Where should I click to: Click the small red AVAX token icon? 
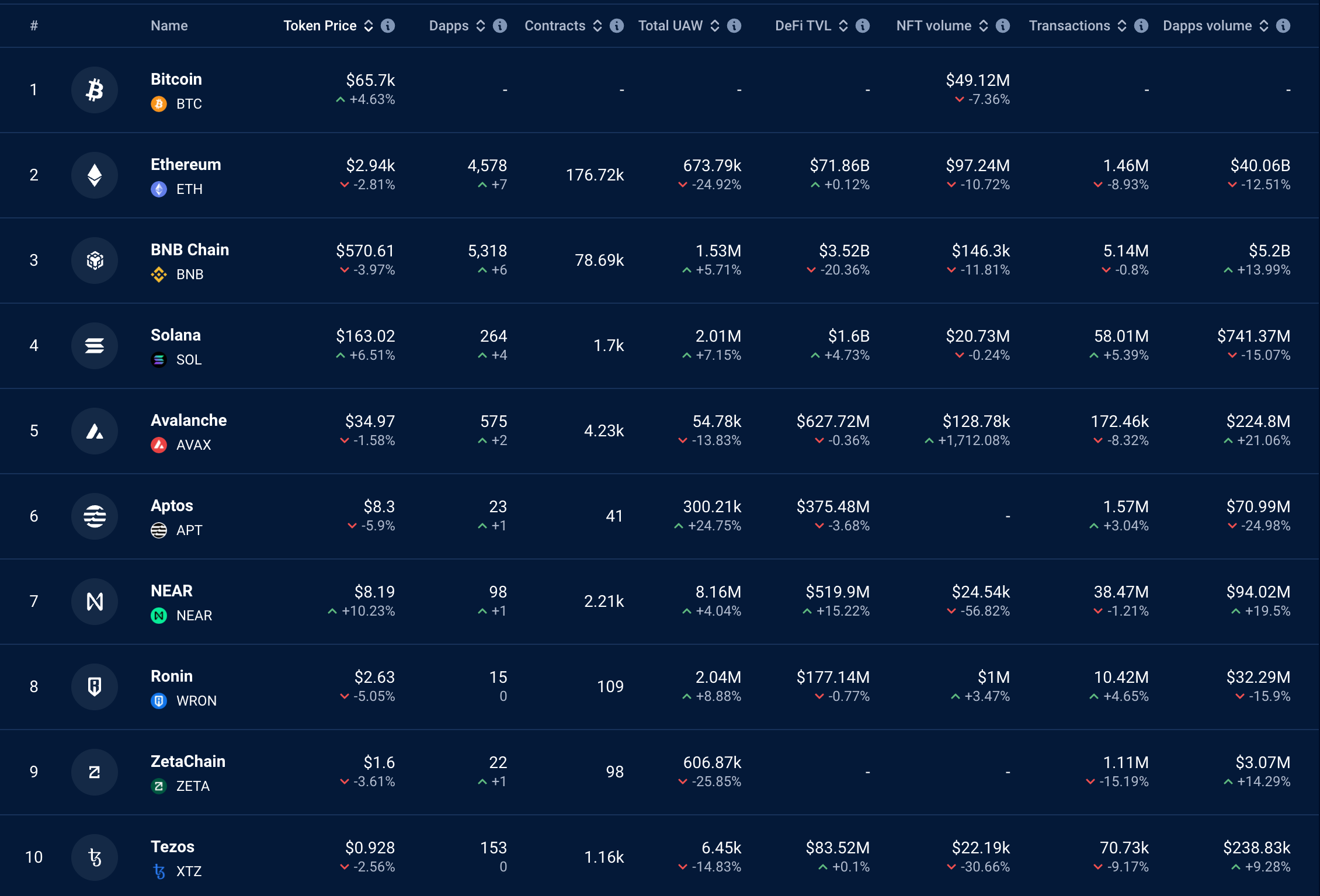coord(159,445)
